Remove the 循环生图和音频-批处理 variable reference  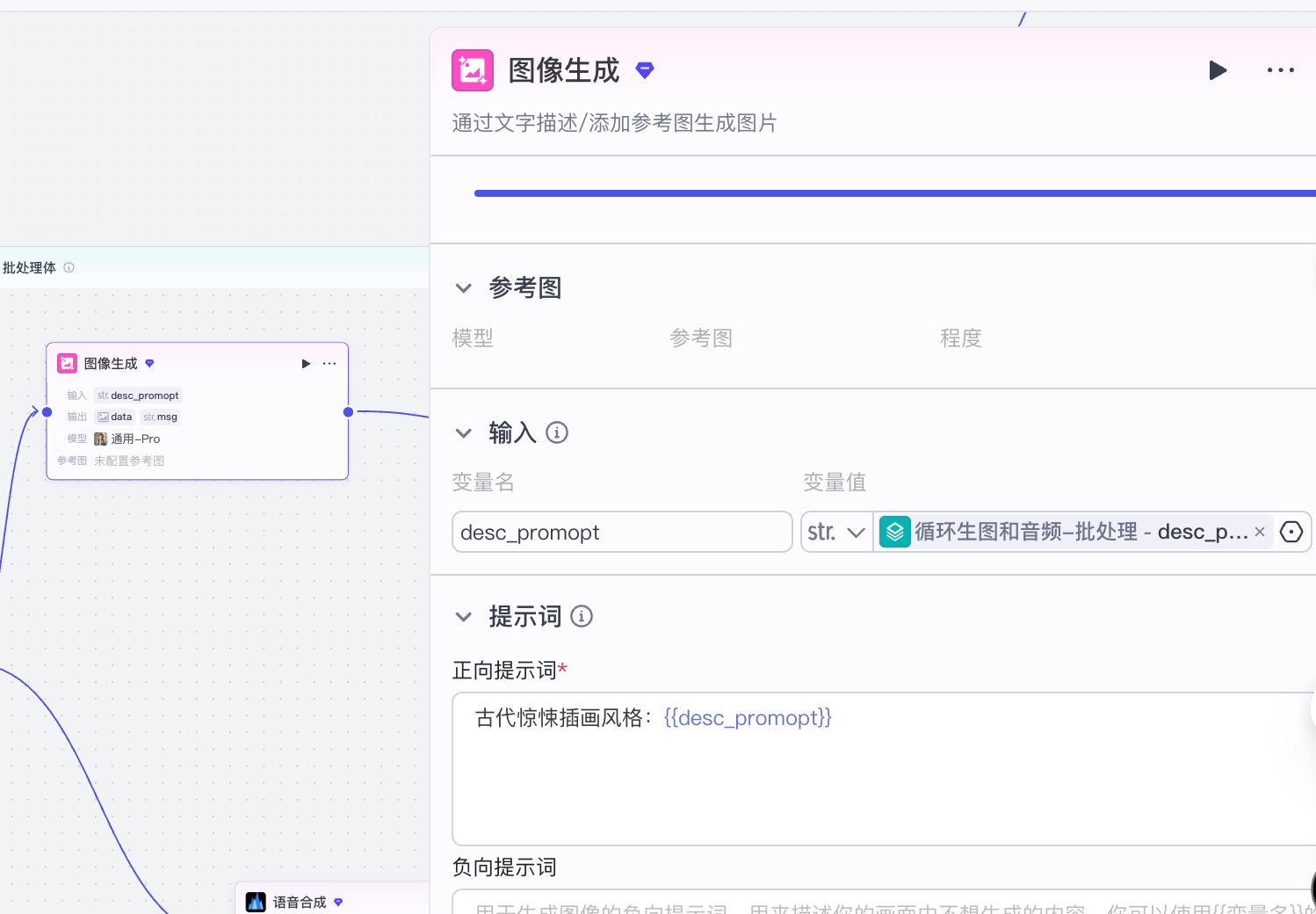tap(1259, 532)
